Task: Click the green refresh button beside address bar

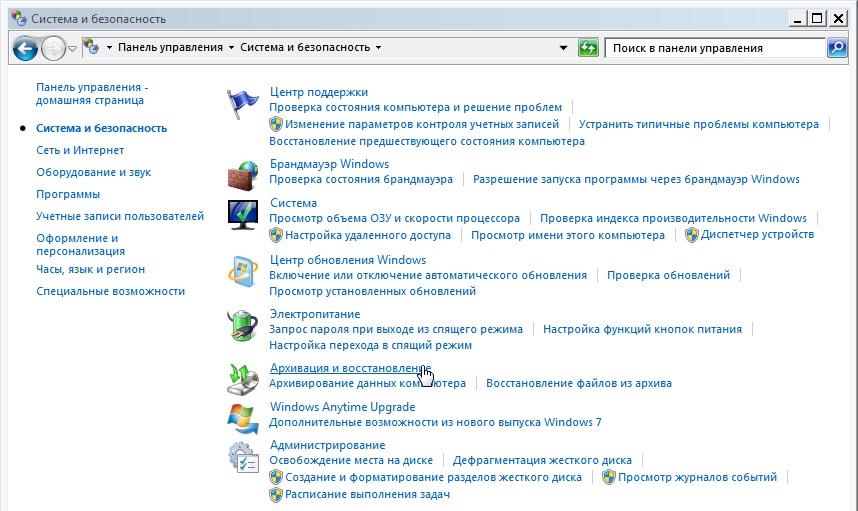Action: (588, 47)
